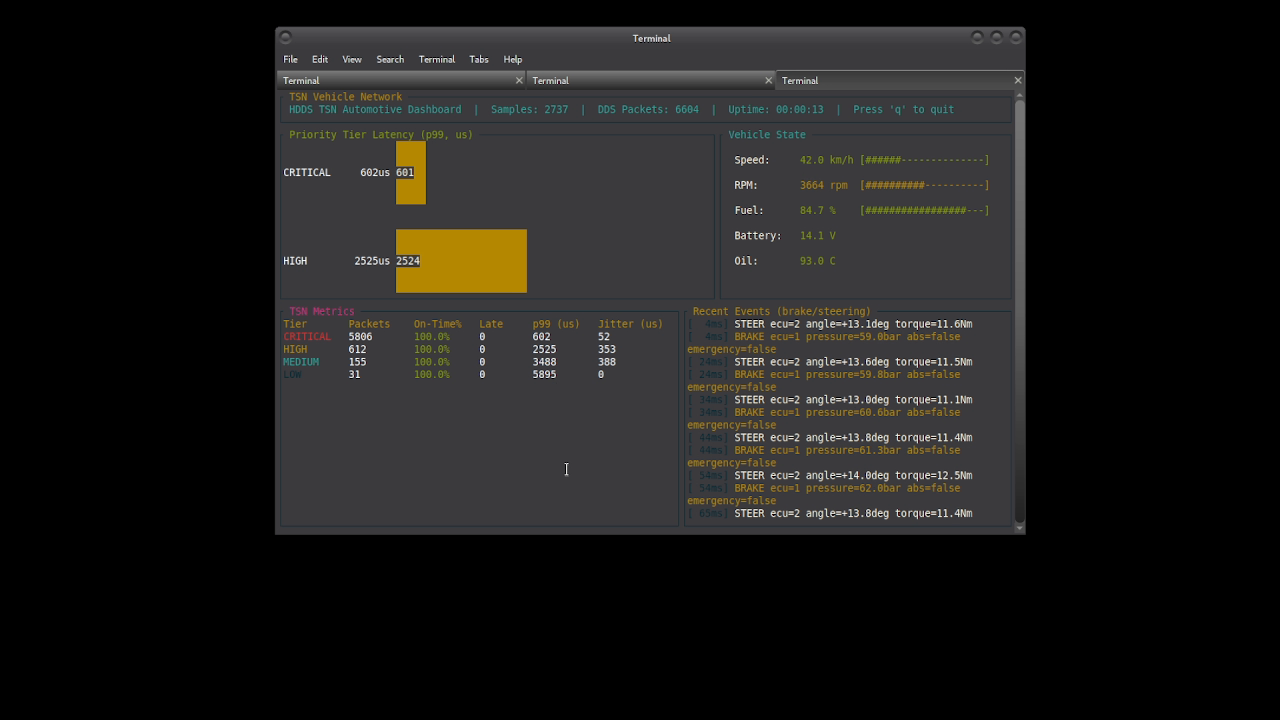Click the terminal scrollbar up arrow
This screenshot has height=720, width=1280.
1019,95
